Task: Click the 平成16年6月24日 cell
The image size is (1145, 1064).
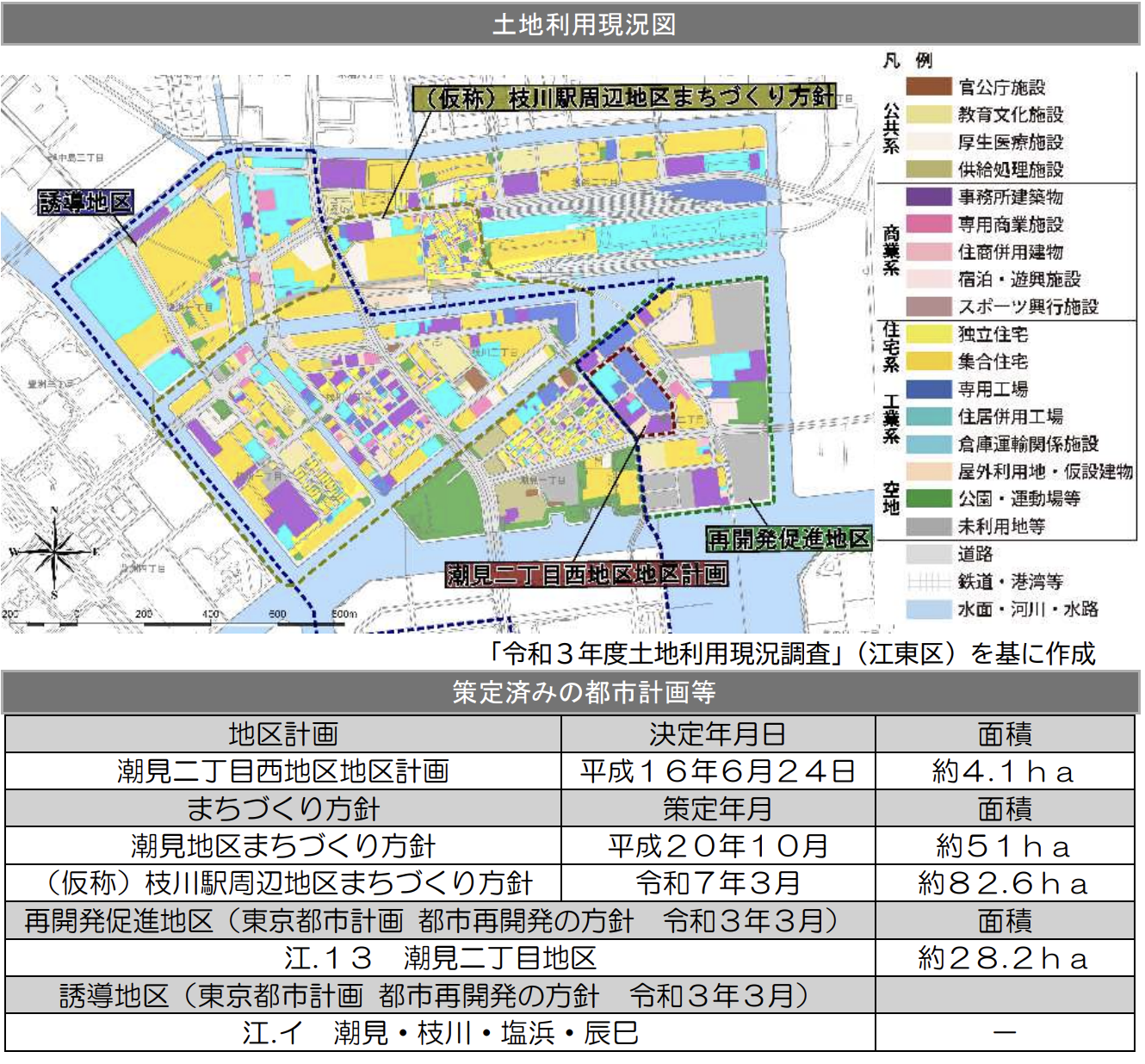Action: click(718, 771)
